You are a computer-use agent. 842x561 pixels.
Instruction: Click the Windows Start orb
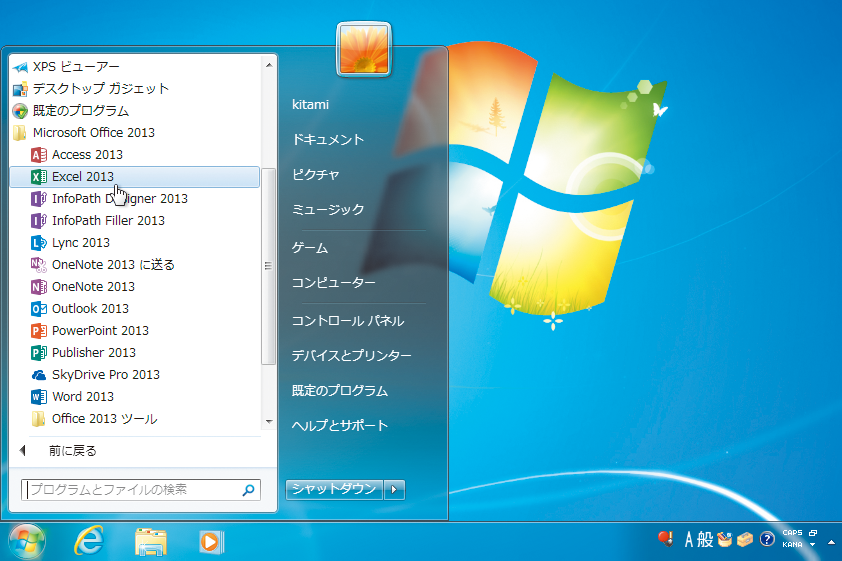(x=27, y=541)
